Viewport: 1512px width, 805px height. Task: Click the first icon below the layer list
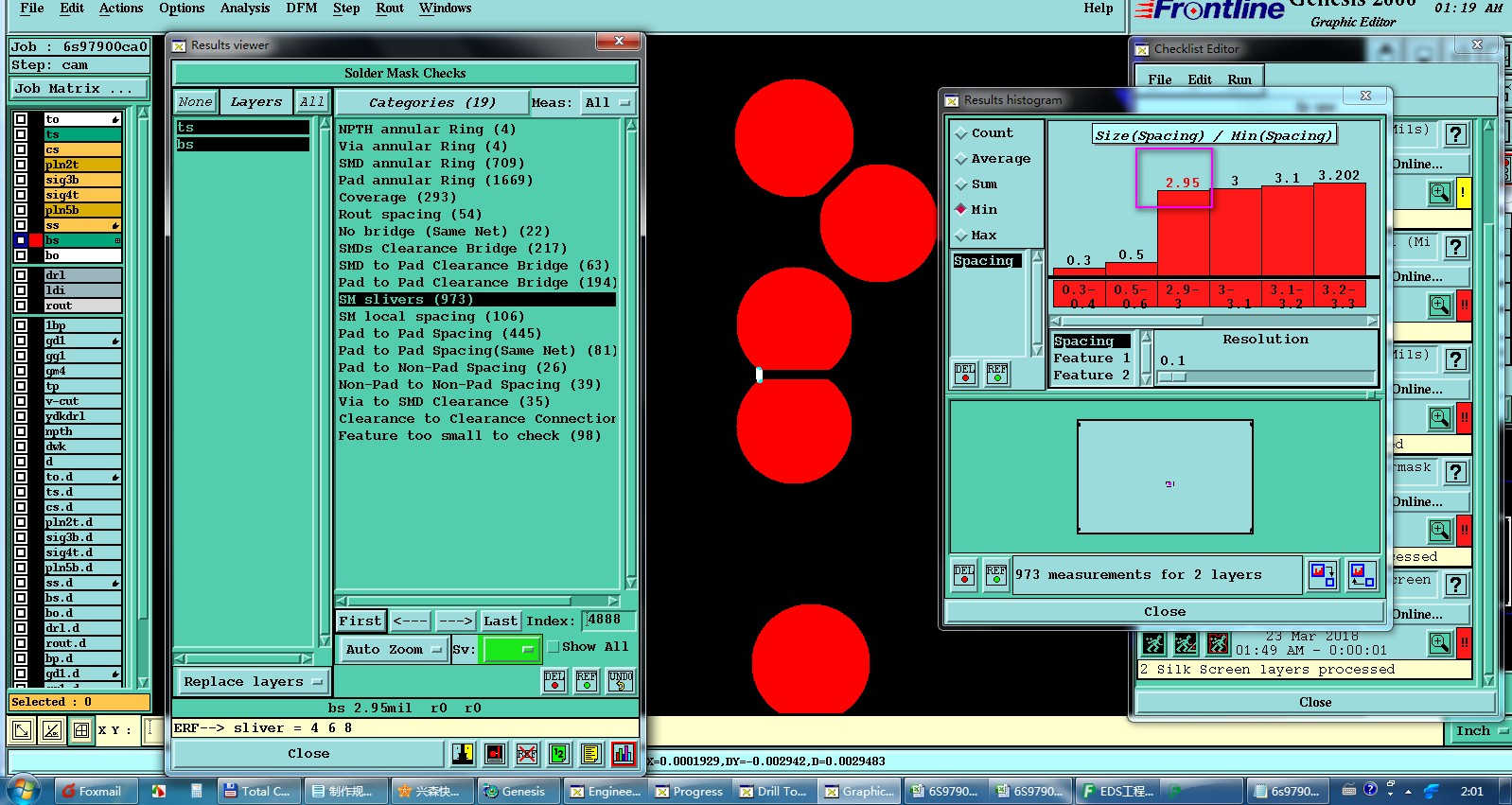[x=22, y=730]
